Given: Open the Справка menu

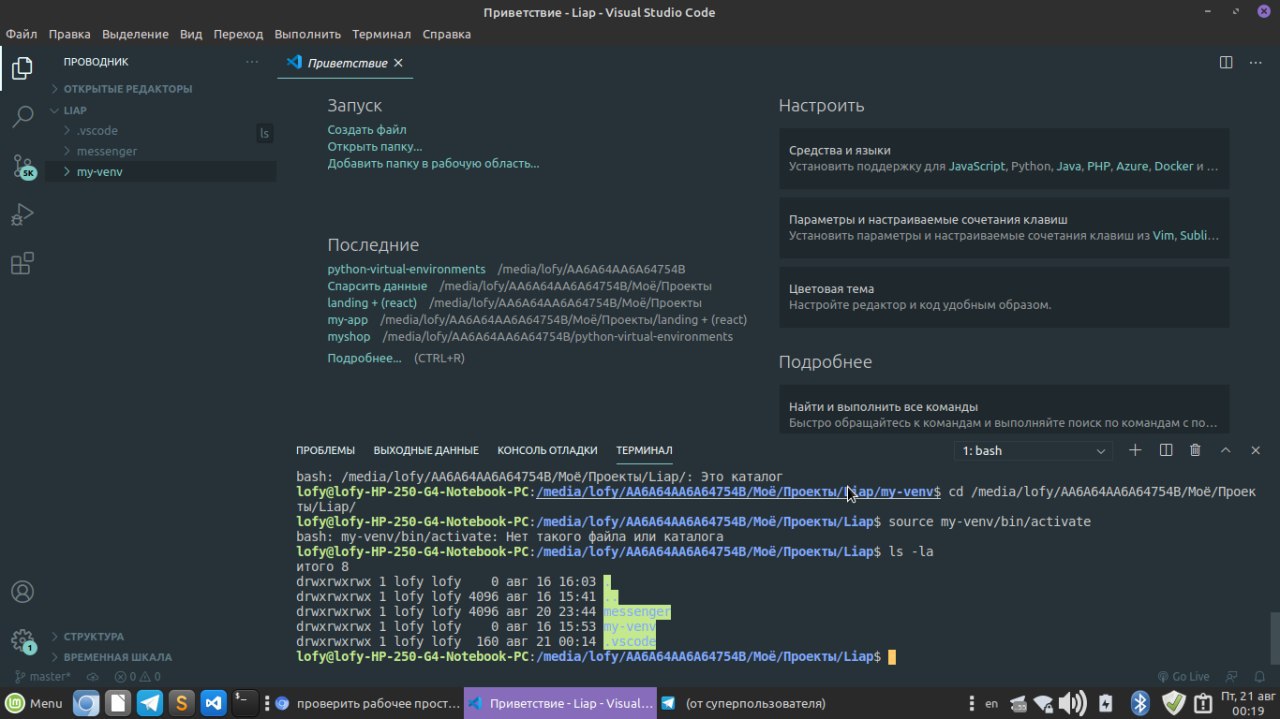Looking at the screenshot, I should (446, 34).
